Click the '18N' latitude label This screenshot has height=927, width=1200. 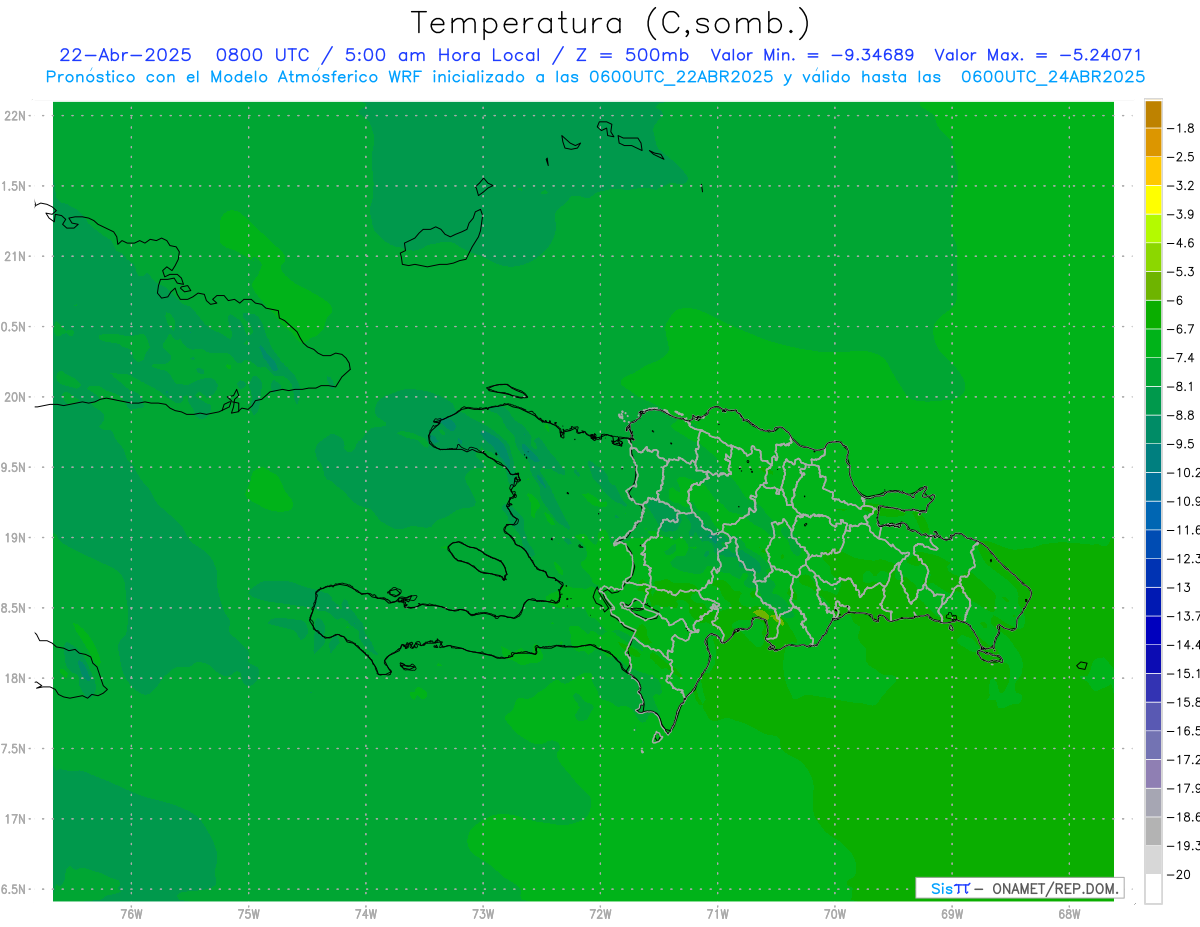coord(16,678)
